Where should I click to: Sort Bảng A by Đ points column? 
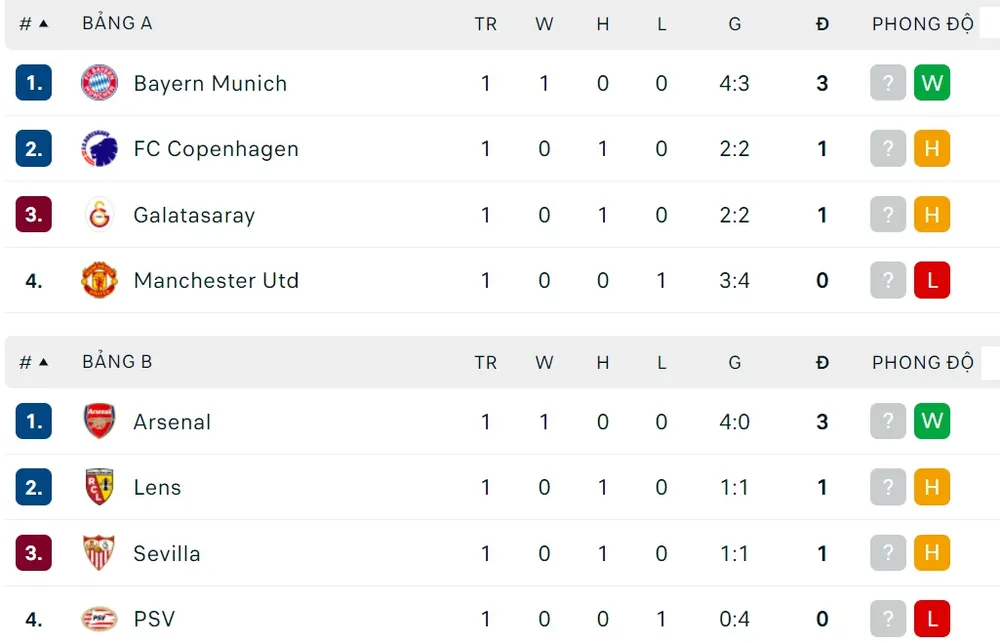pos(822,24)
